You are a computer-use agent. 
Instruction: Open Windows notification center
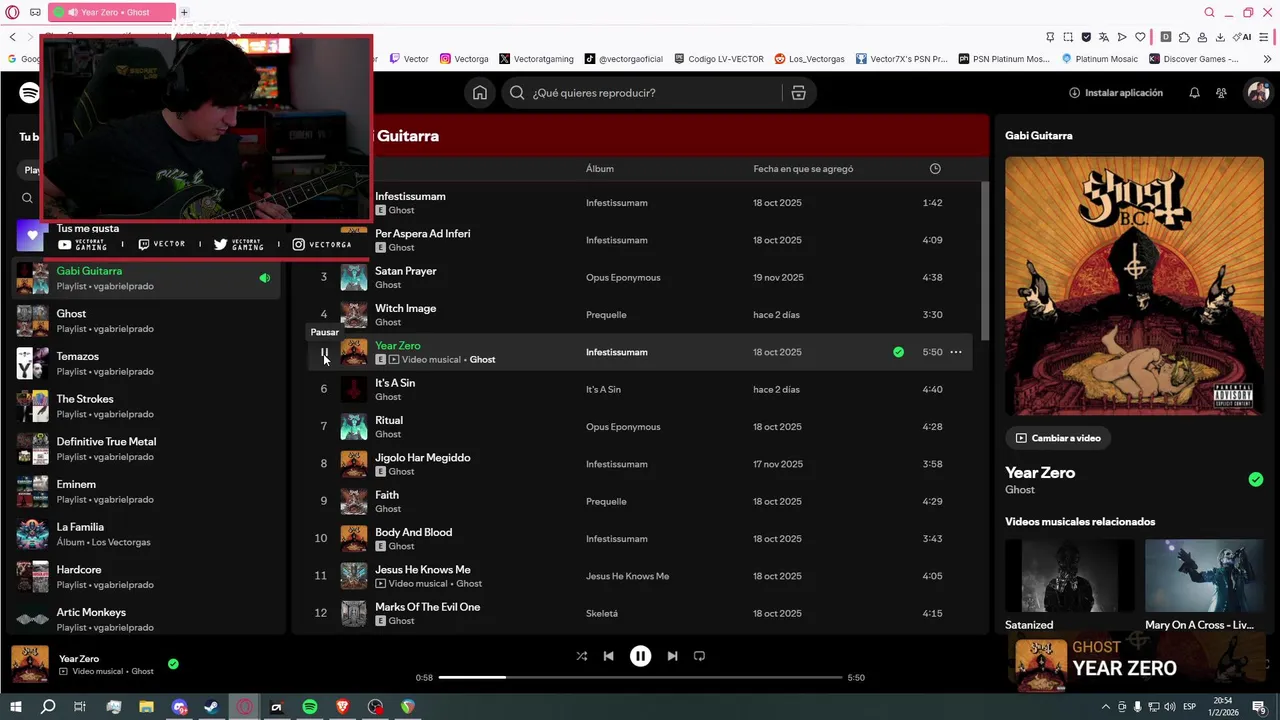(1261, 707)
